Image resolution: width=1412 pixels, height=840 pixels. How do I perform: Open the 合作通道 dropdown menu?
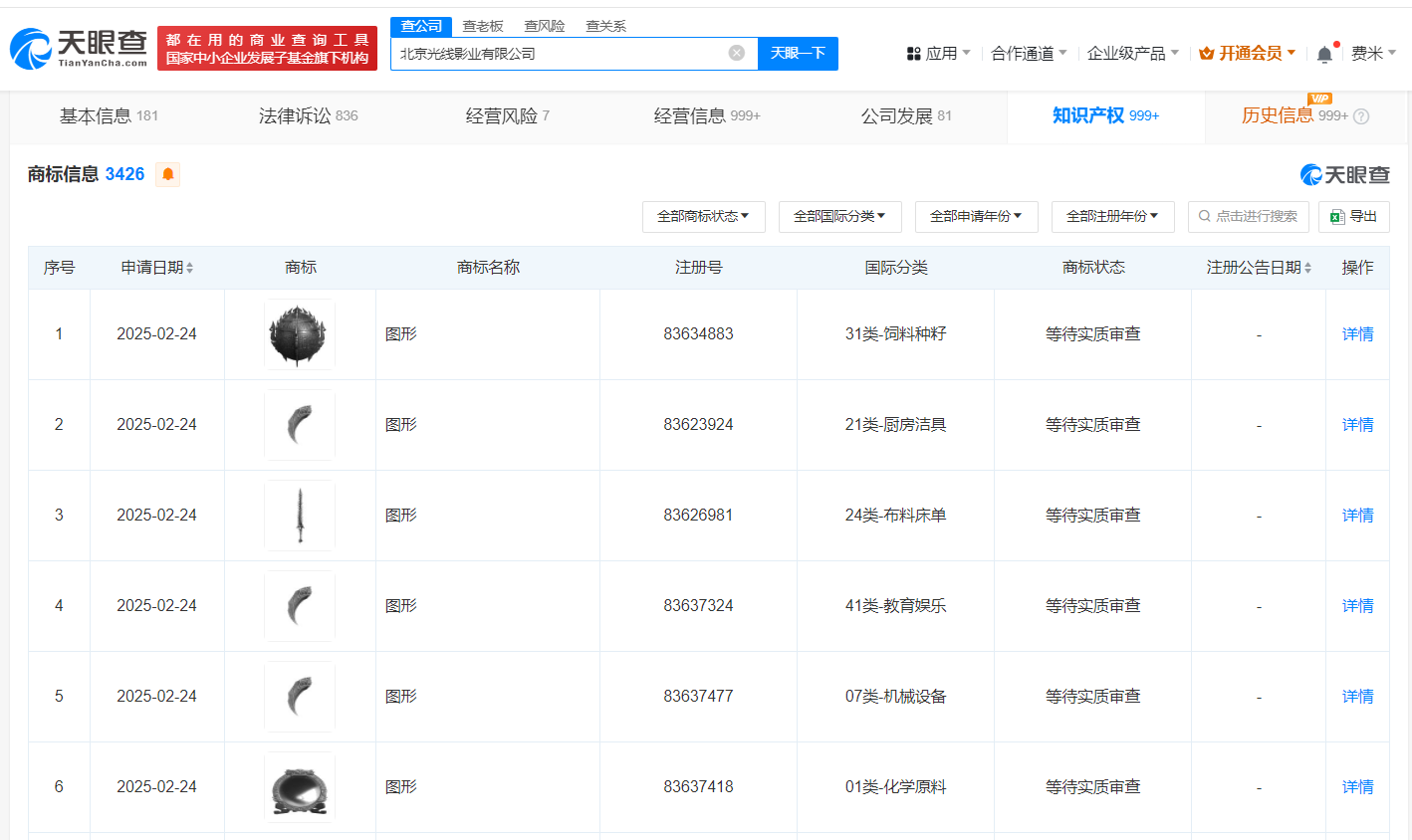(1029, 54)
